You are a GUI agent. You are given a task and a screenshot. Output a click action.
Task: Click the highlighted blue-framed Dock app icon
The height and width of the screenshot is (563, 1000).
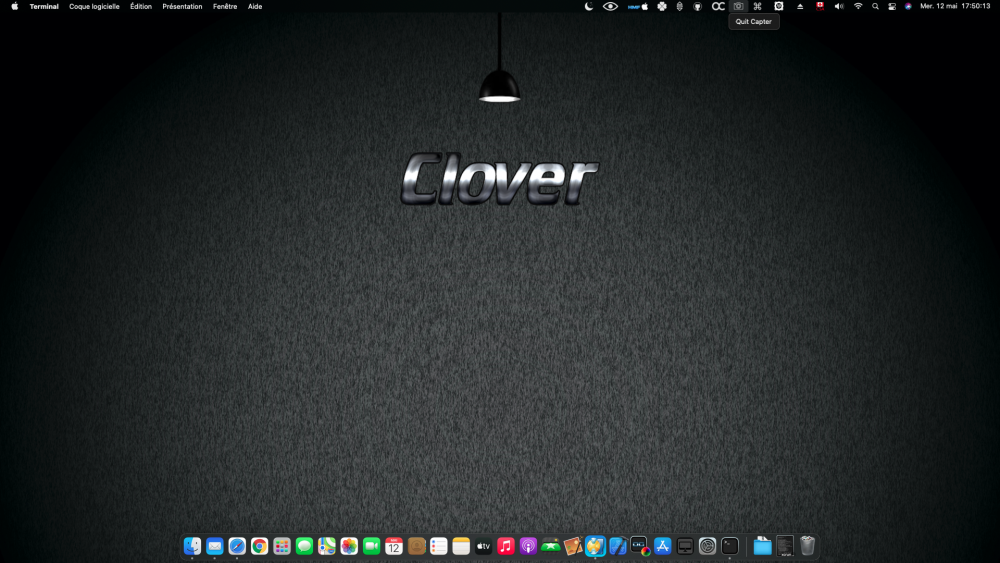(x=595, y=546)
